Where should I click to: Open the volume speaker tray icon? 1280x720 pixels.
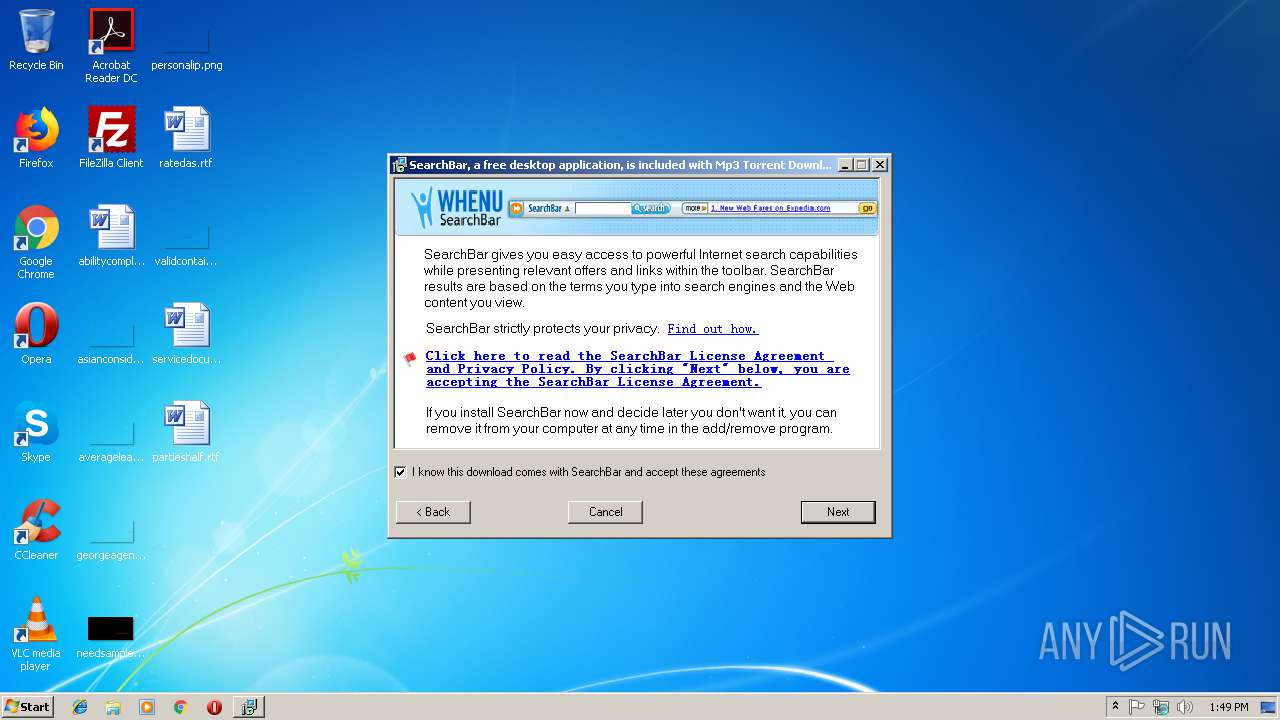pyautogui.click(x=1185, y=707)
